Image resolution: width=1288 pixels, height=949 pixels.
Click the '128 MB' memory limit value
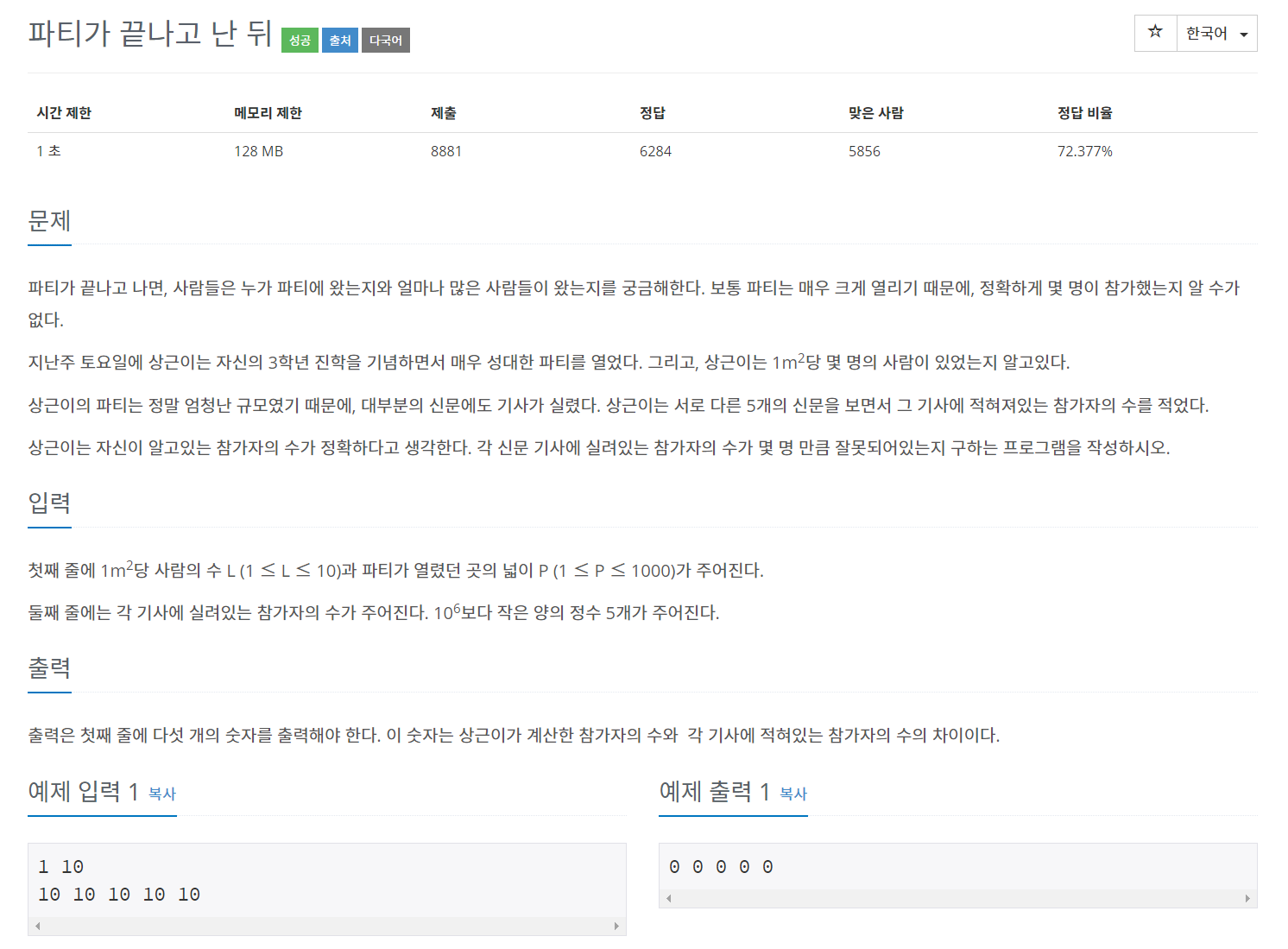259,151
